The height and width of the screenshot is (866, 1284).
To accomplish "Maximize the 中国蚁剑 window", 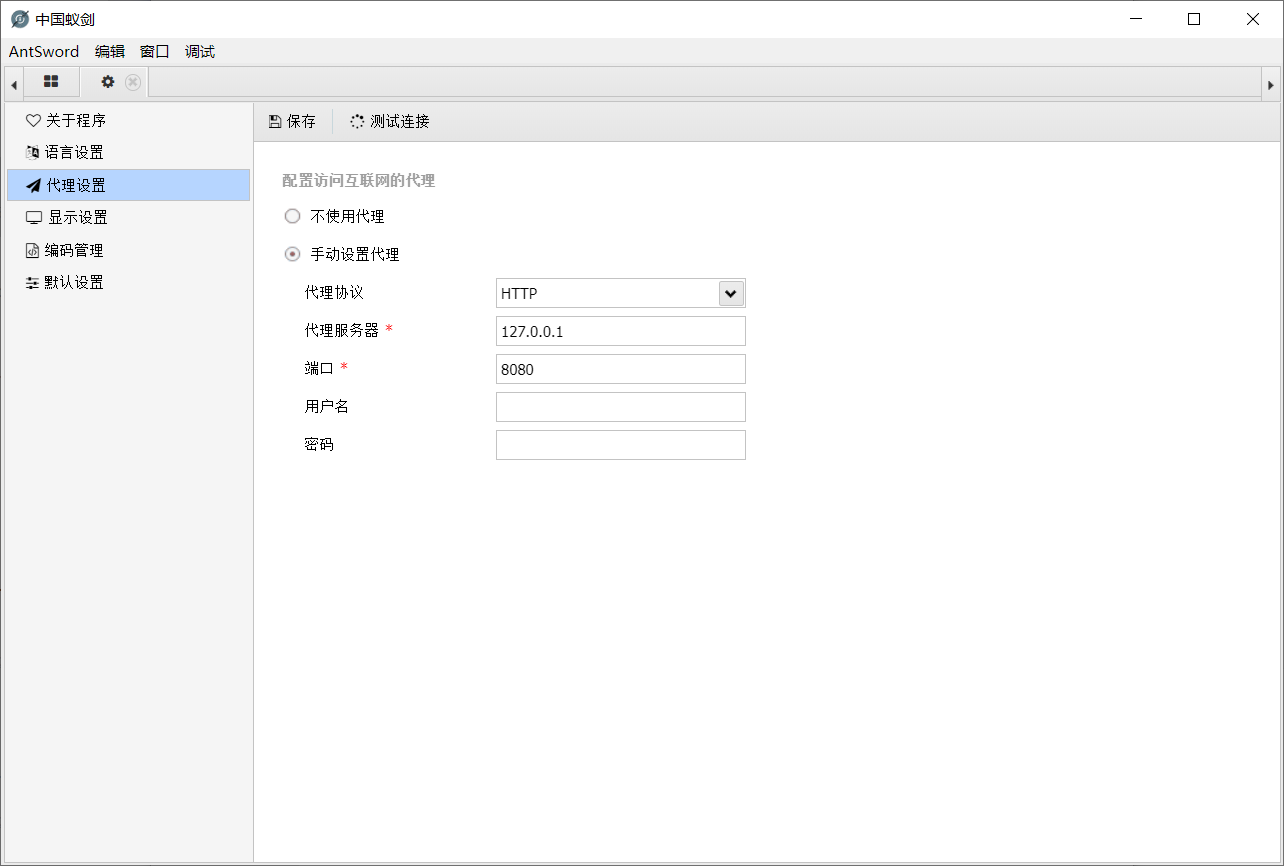I will [x=1194, y=19].
